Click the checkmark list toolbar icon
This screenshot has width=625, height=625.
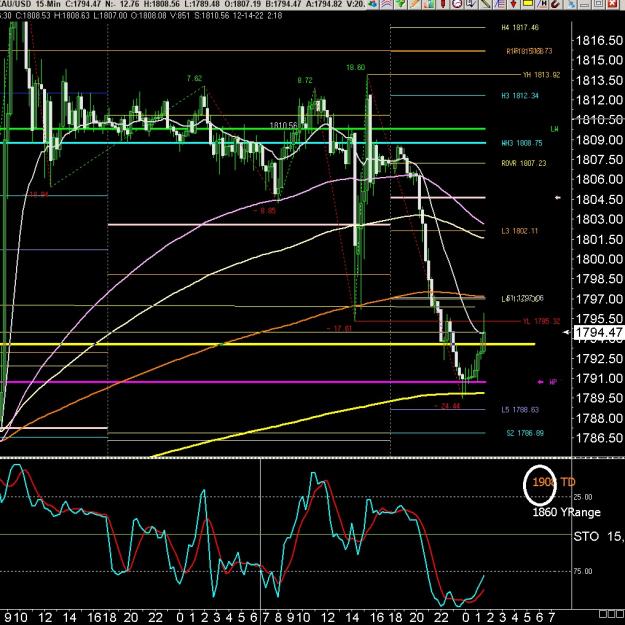471,4
